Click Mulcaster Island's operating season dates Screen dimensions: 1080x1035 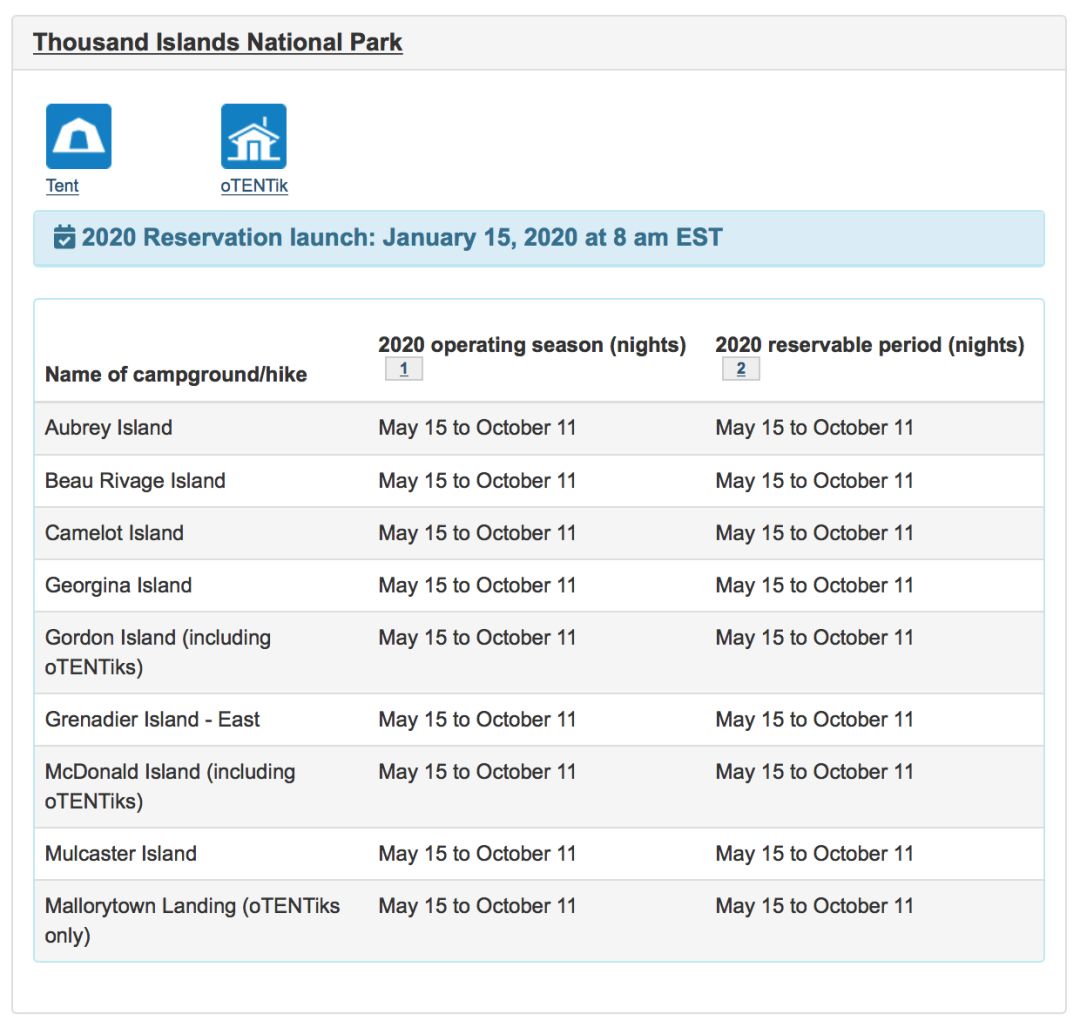pyautogui.click(x=477, y=854)
